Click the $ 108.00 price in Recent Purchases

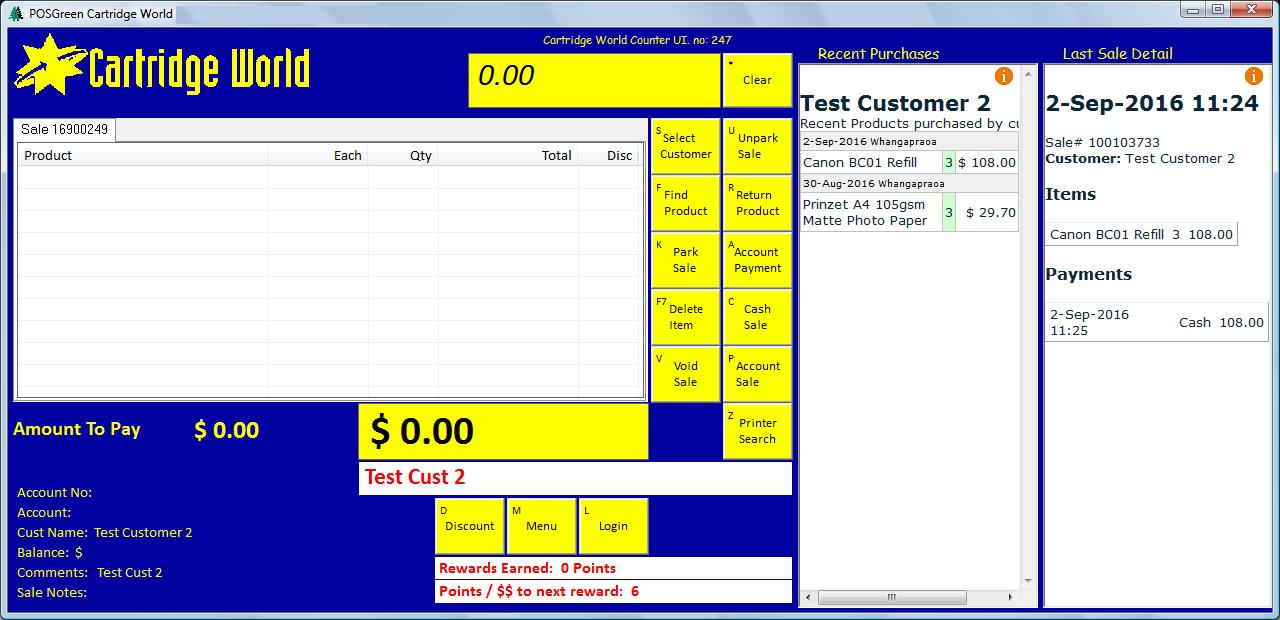click(x=987, y=162)
